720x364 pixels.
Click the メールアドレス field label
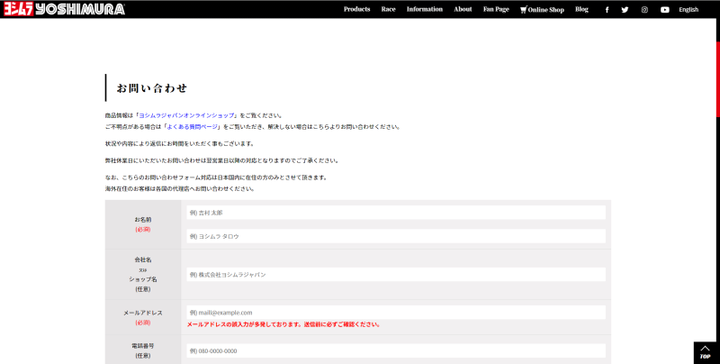pos(143,313)
